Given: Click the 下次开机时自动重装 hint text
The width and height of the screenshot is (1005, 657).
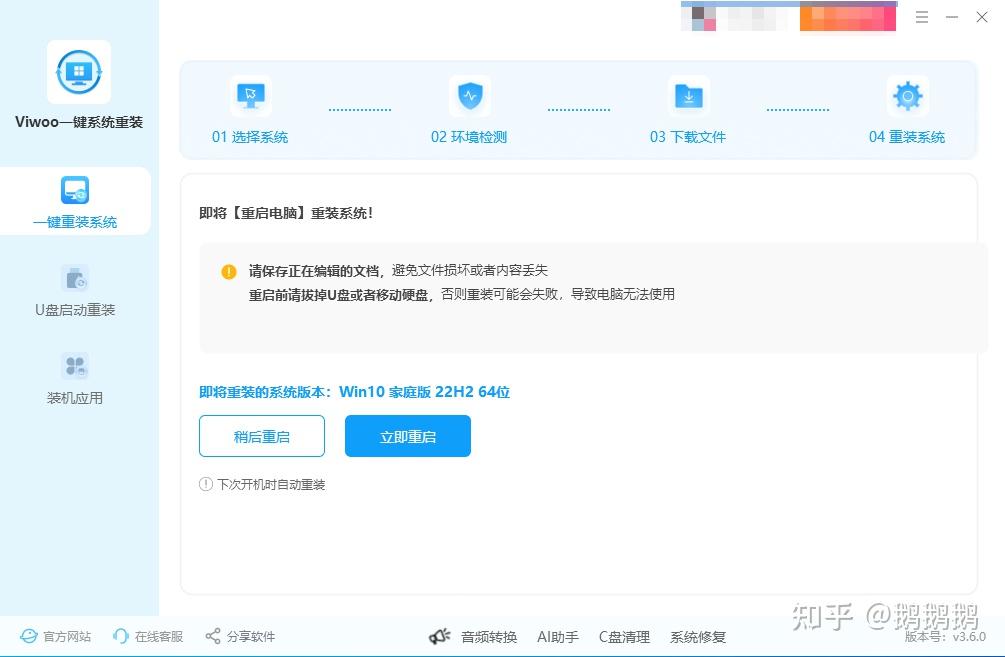Looking at the screenshot, I should point(271,485).
